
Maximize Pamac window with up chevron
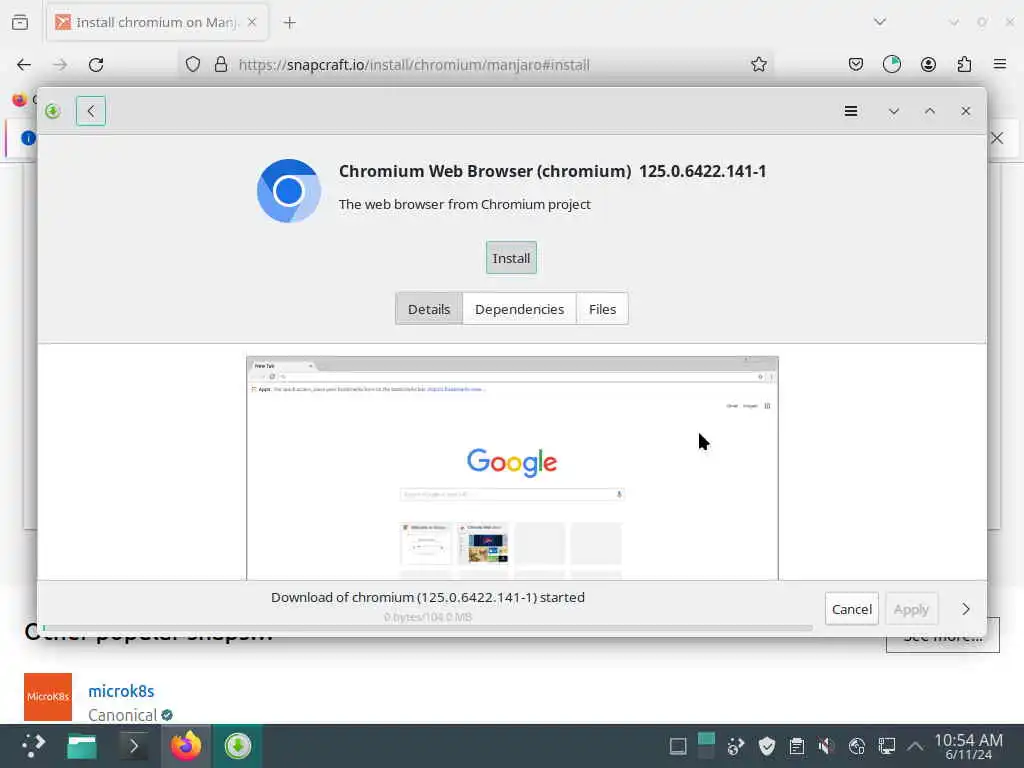click(930, 111)
